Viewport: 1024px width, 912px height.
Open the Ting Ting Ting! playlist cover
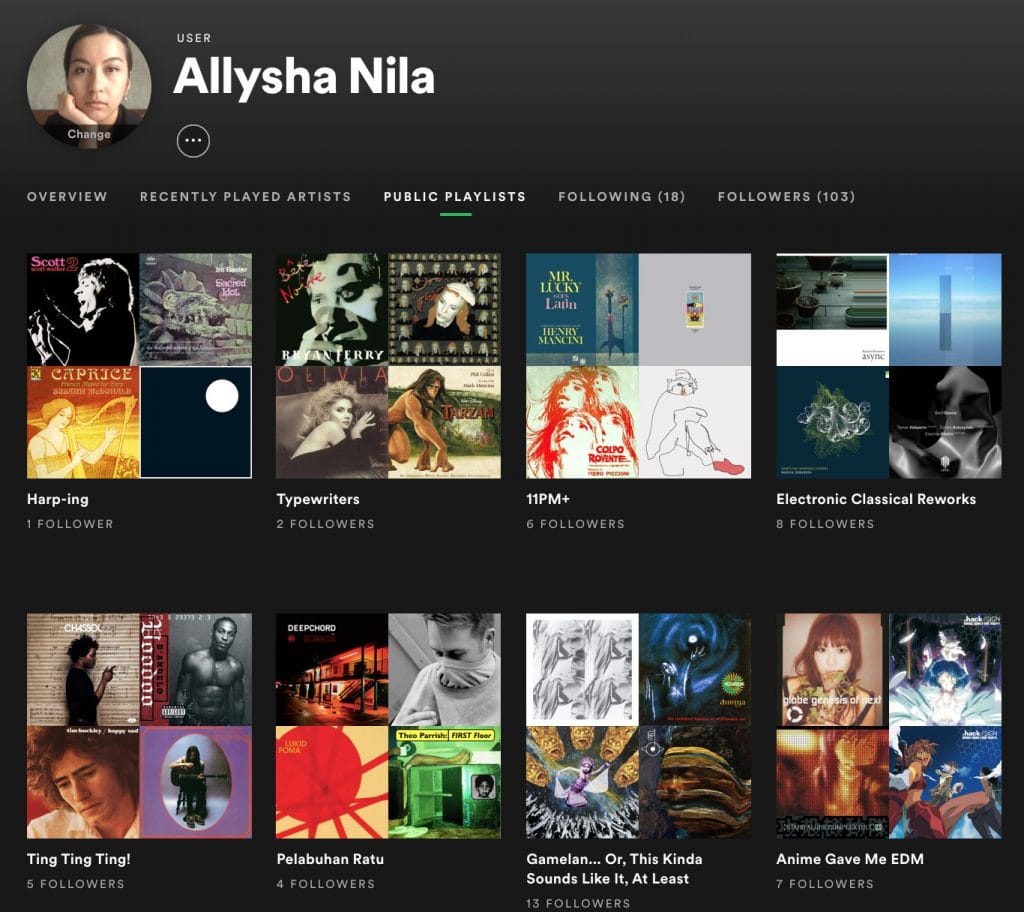139,726
